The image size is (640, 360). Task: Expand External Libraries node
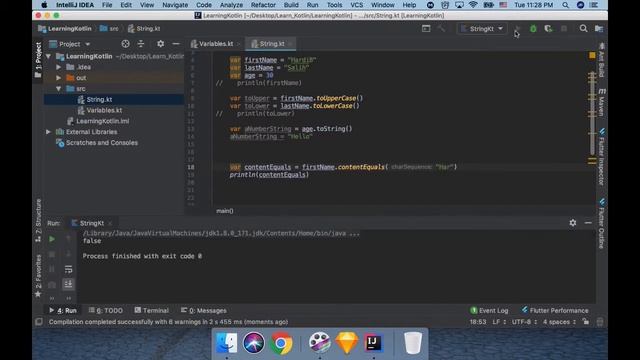(x=49, y=132)
